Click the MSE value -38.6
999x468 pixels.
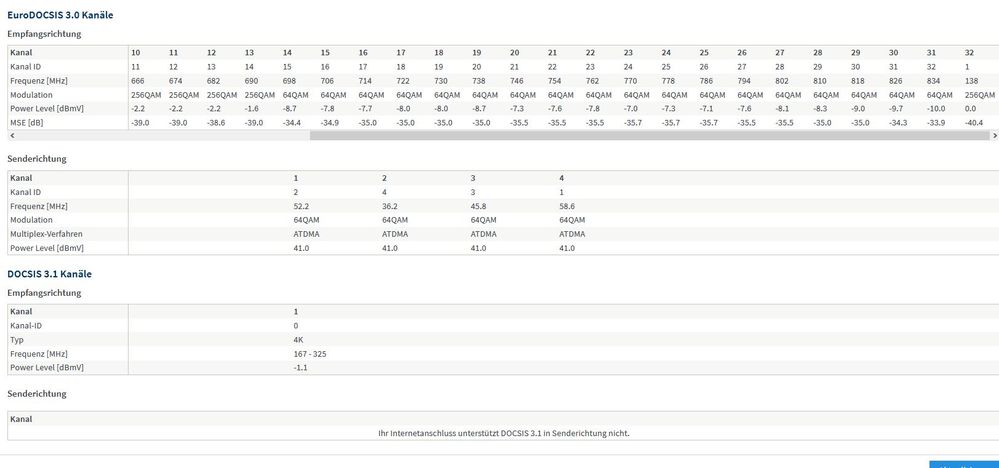click(x=216, y=122)
